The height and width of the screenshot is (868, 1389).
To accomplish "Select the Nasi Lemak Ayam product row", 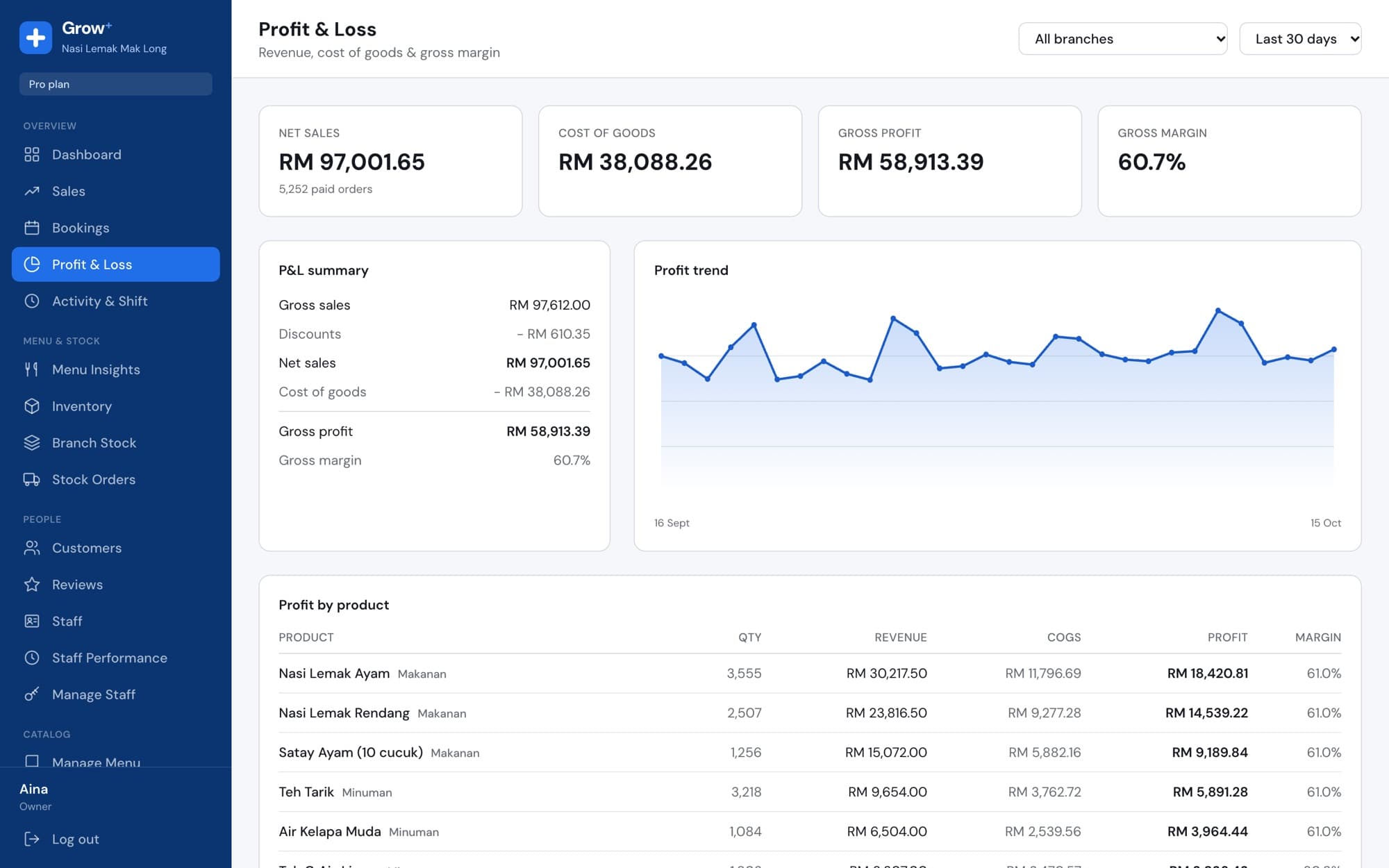I will (x=810, y=673).
